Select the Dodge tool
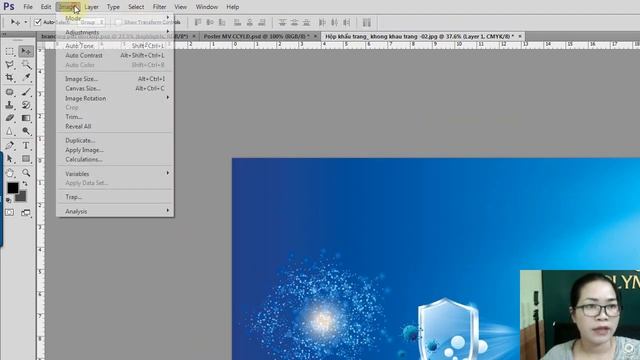 [26, 131]
